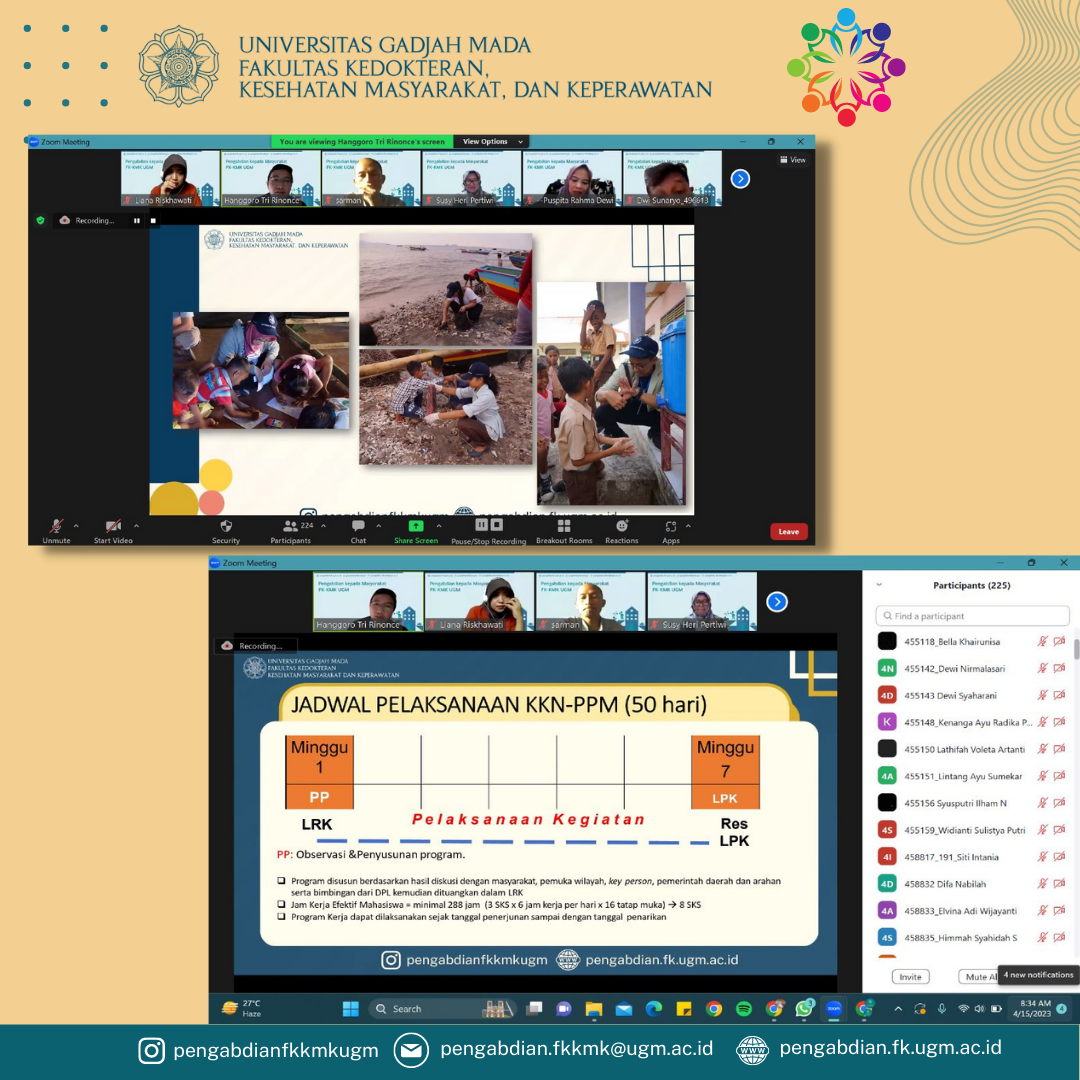Click the Invite button in Participants panel
The height and width of the screenshot is (1080, 1080).
(910, 976)
